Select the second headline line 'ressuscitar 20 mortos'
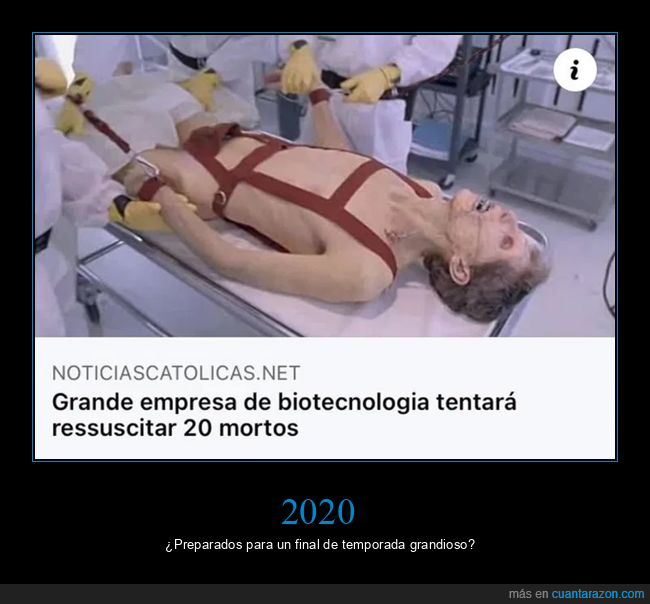650x604 pixels. [x=175, y=428]
